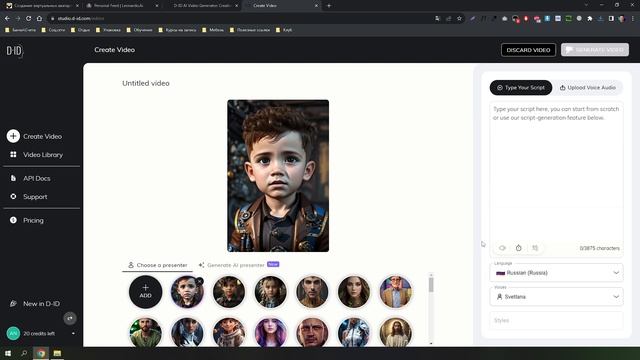Click the Create Video sidebar label
Screen dimensions: 640x360
[42, 136]
